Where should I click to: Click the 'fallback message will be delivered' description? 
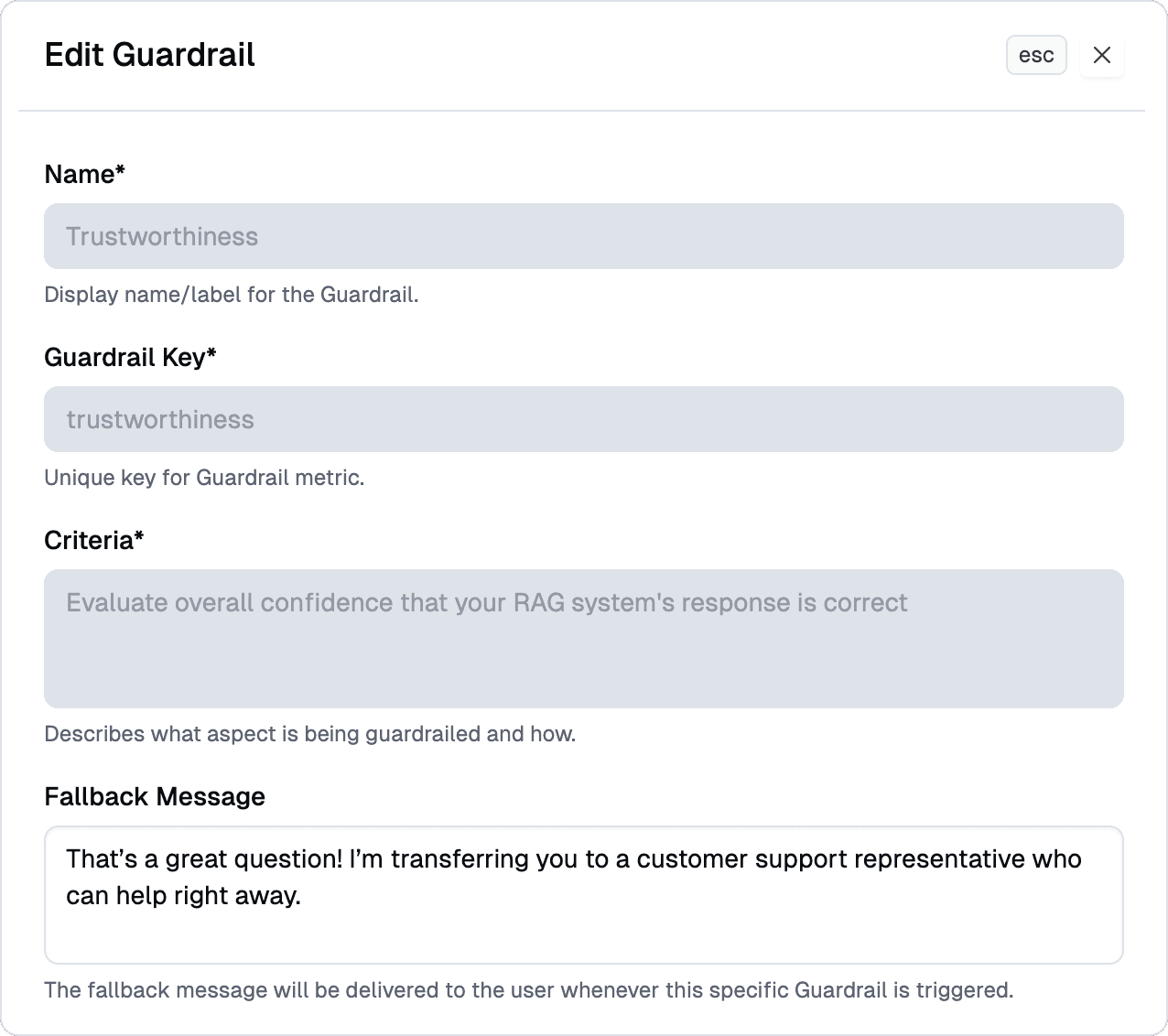(x=528, y=990)
